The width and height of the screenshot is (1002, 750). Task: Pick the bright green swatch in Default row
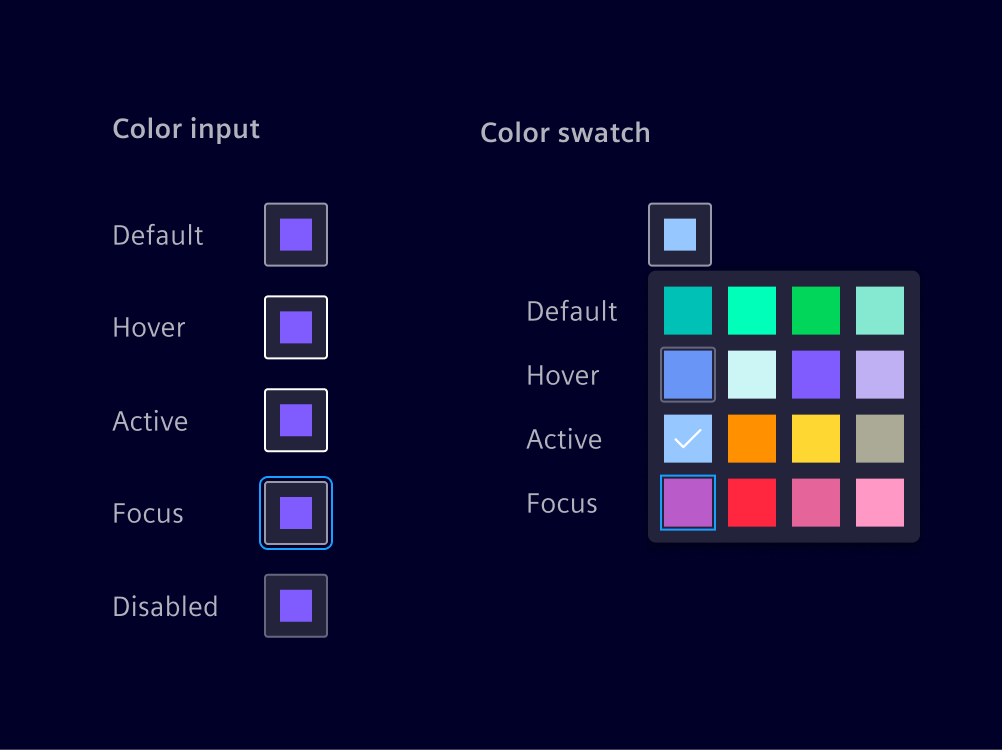tap(751, 310)
